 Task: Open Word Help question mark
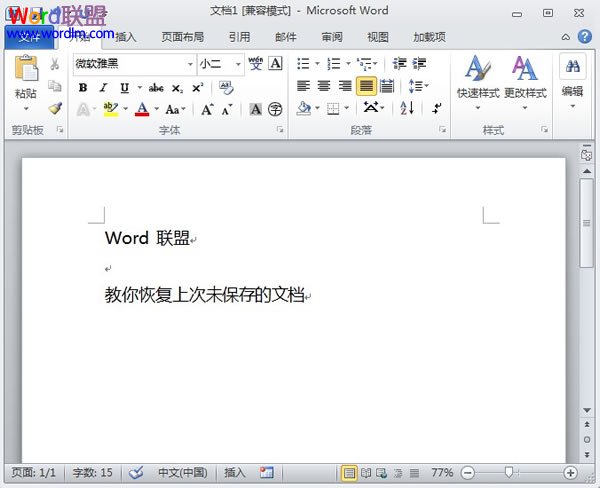(x=585, y=37)
